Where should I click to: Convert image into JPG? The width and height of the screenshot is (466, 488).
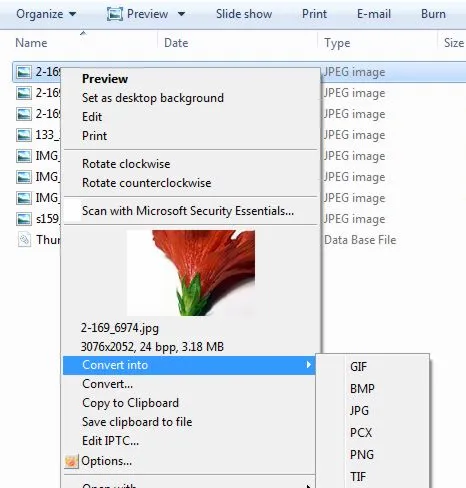click(359, 411)
